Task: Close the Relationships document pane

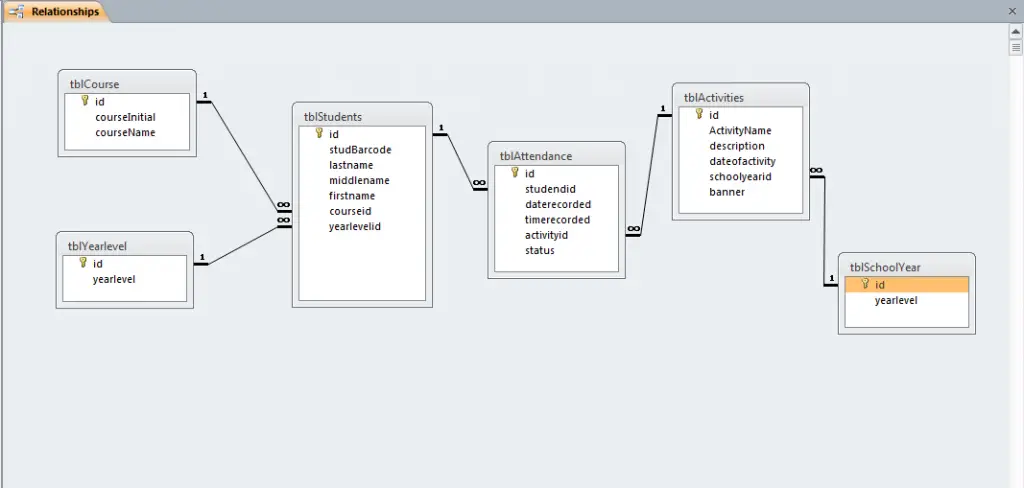Action: click(1012, 12)
